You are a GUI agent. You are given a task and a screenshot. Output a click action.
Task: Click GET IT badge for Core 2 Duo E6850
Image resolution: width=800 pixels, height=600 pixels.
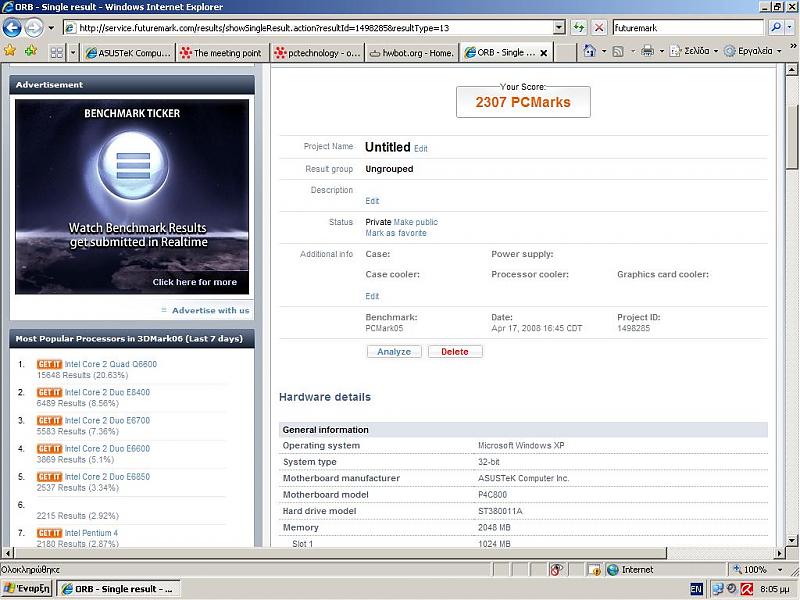(49, 477)
